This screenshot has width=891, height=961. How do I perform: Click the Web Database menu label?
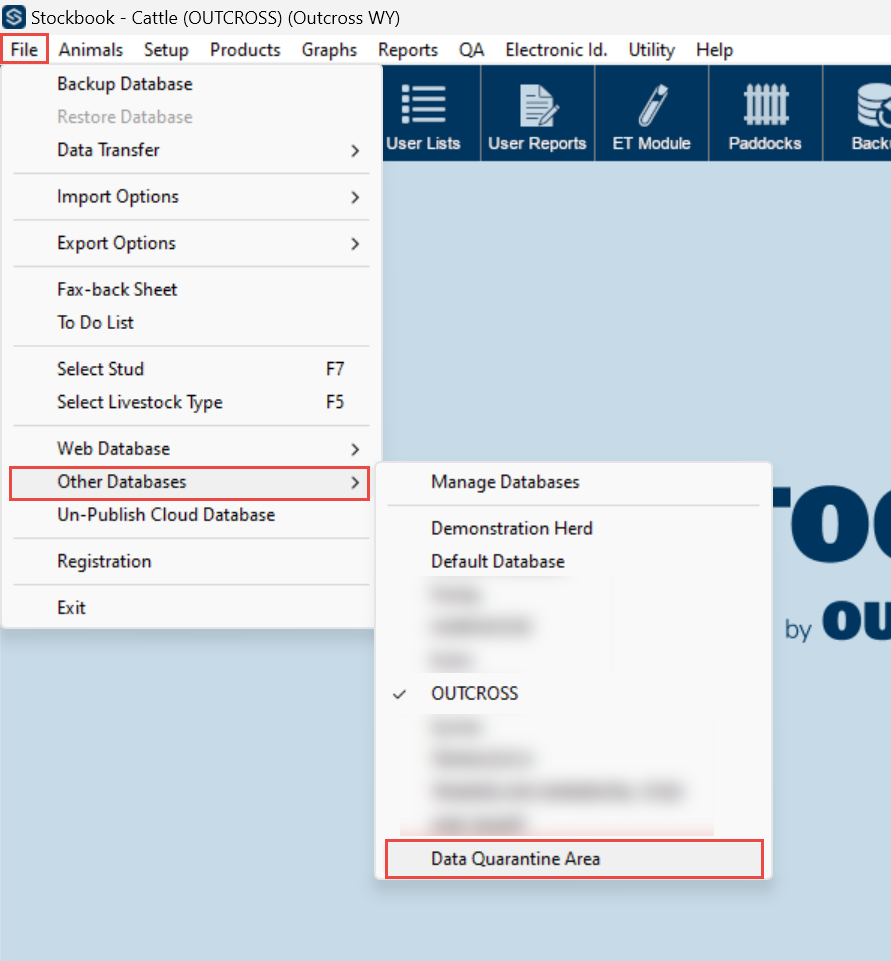113,449
